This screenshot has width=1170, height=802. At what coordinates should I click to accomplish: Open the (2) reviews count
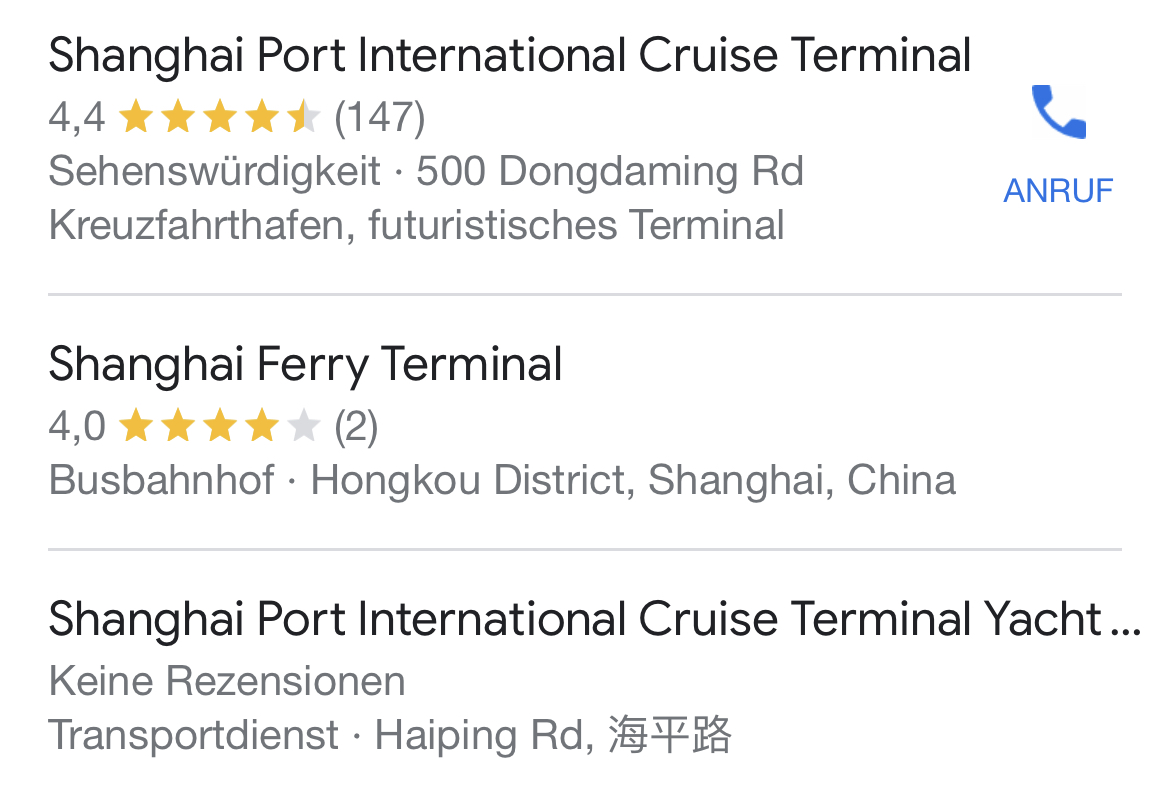click(356, 428)
